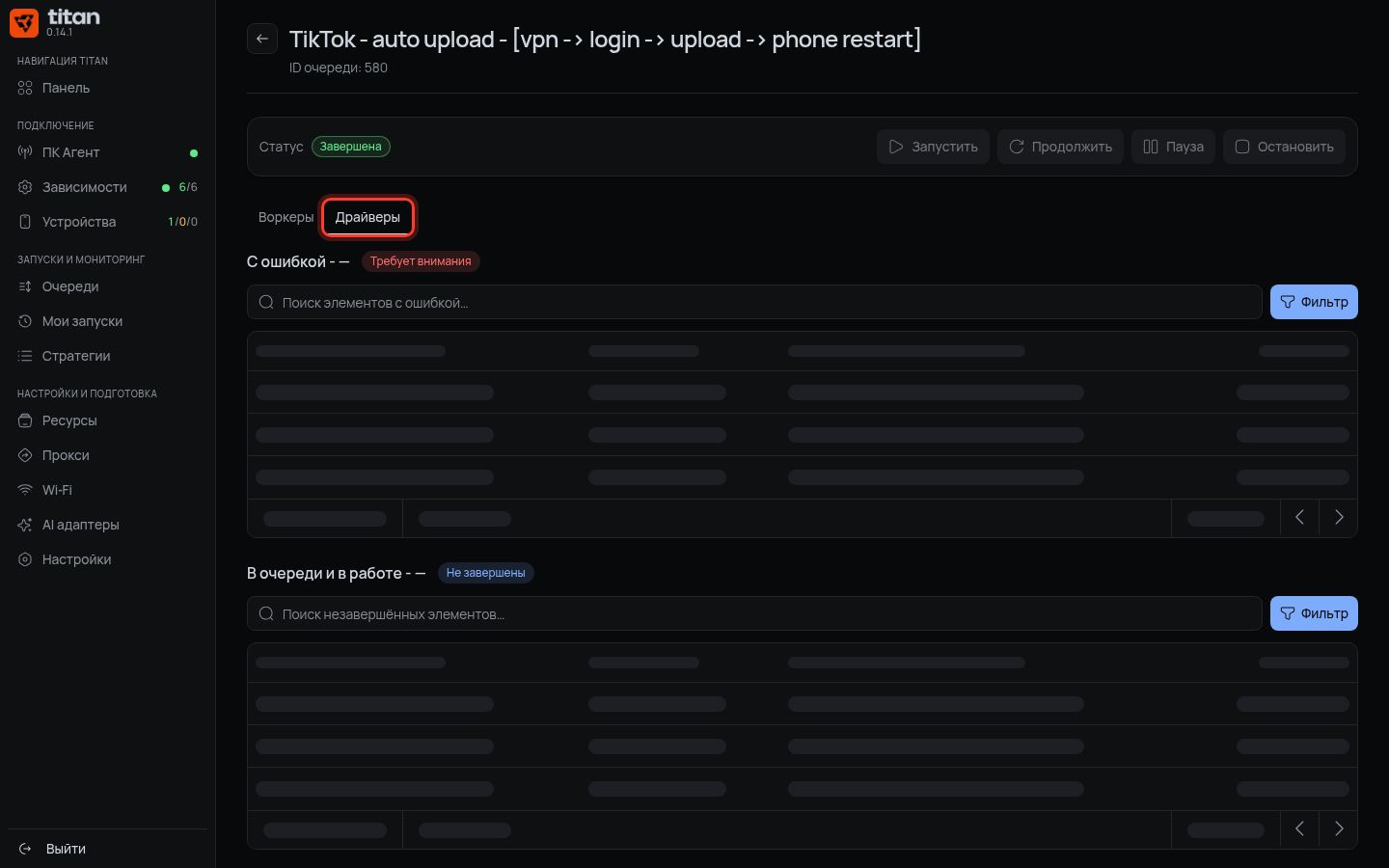Select the Драйверы tab
The image size is (1389, 868).
tap(368, 217)
